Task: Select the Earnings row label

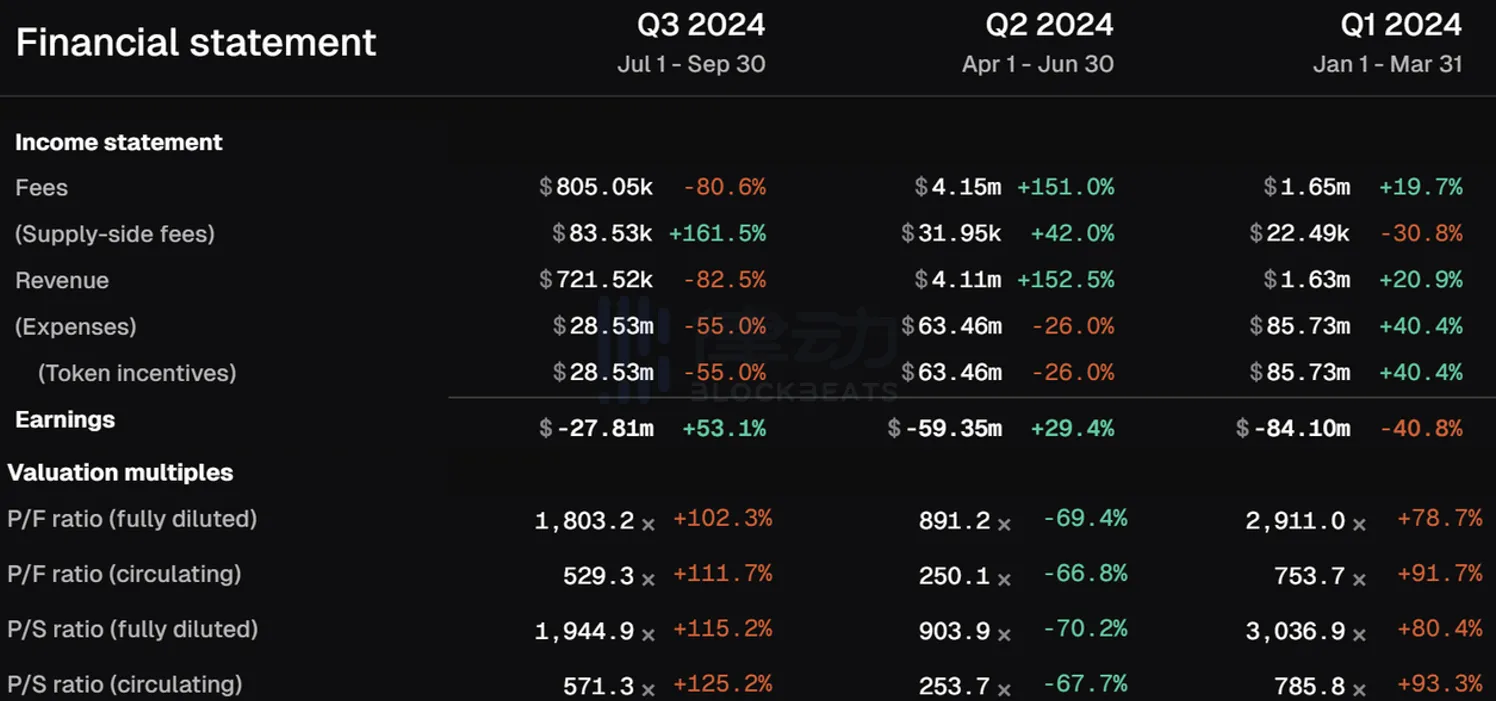Action: click(x=65, y=420)
